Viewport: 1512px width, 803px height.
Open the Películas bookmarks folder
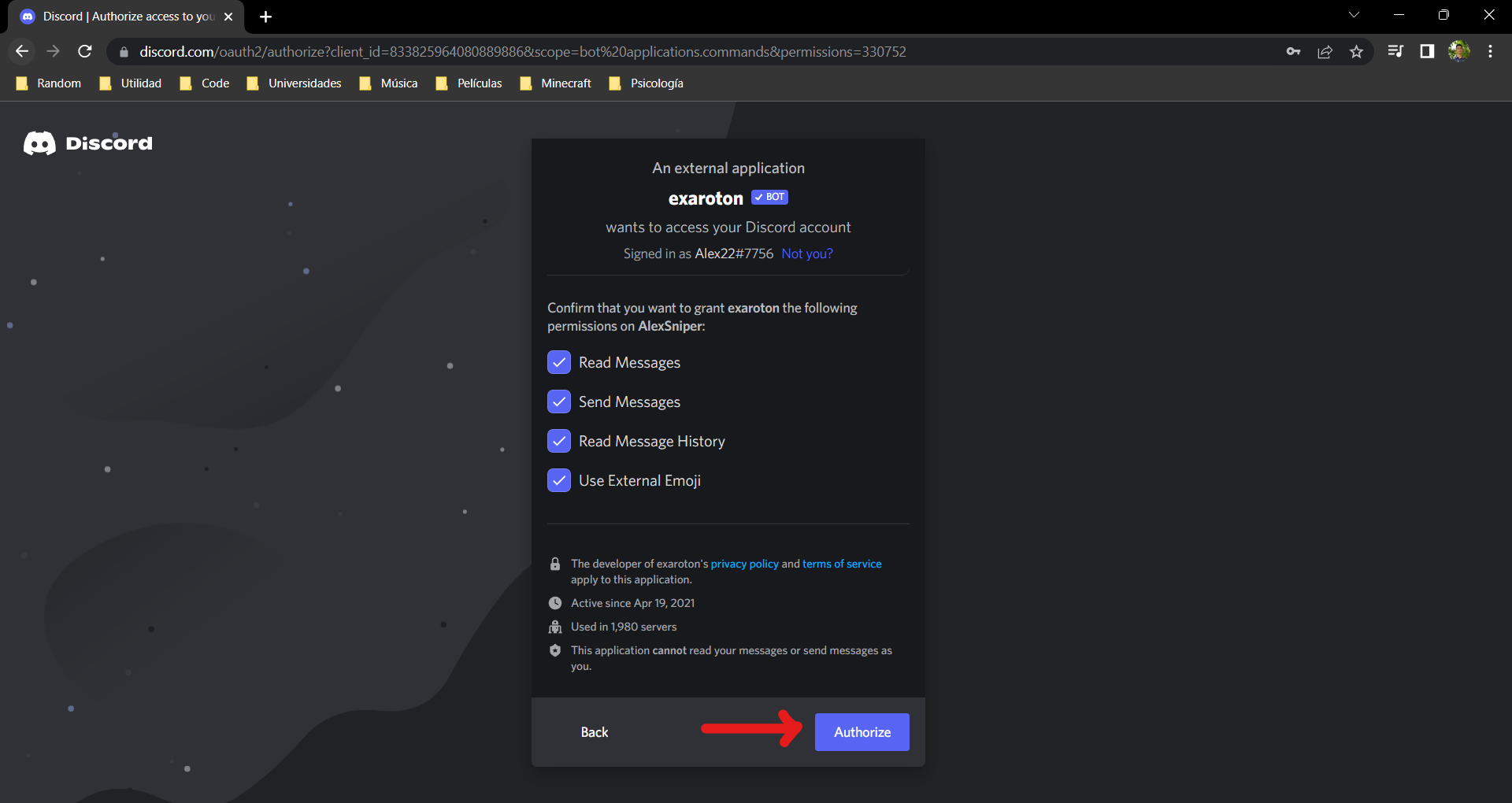coord(469,83)
